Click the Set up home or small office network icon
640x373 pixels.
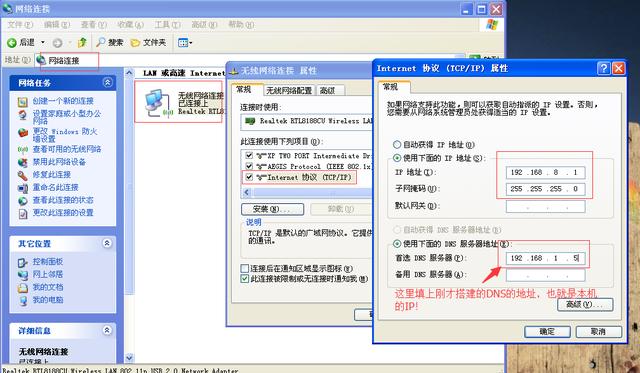pyautogui.click(x=22, y=115)
